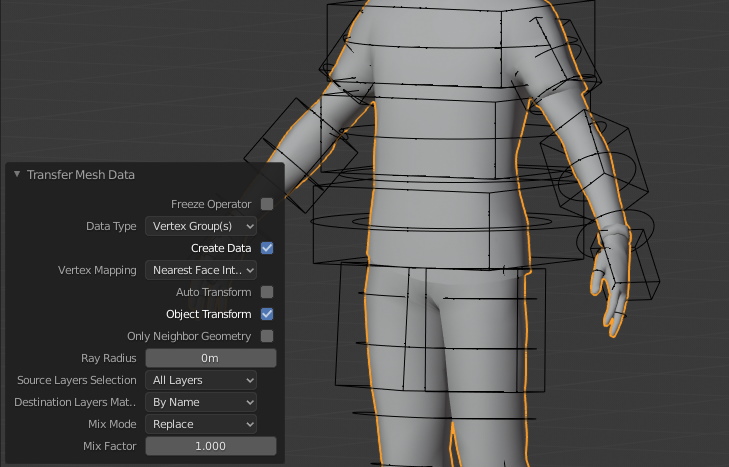This screenshot has width=729, height=467.
Task: Uncheck the Create Data checkbox
Action: (267, 248)
